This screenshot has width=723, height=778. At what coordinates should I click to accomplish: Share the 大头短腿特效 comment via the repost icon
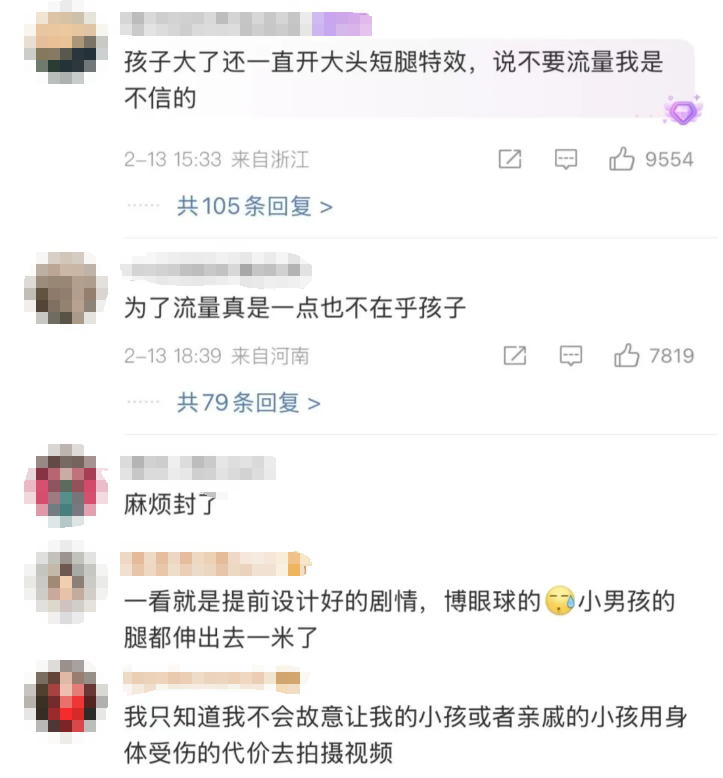coord(510,159)
